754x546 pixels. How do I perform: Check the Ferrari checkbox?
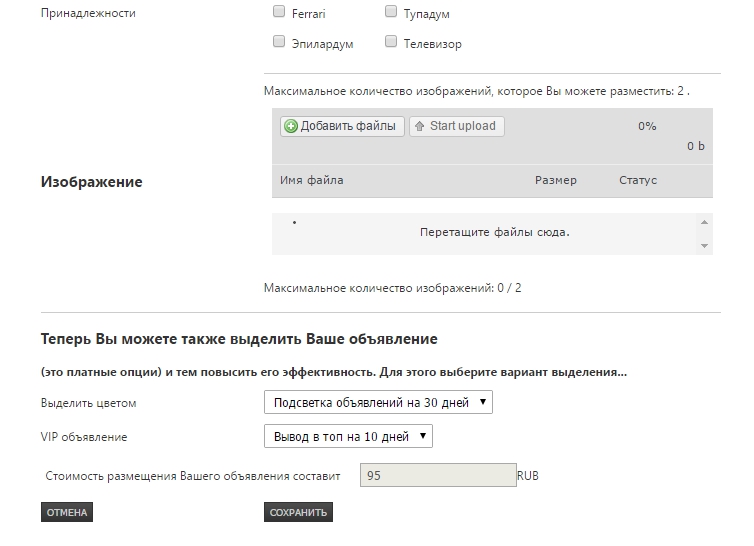click(279, 13)
